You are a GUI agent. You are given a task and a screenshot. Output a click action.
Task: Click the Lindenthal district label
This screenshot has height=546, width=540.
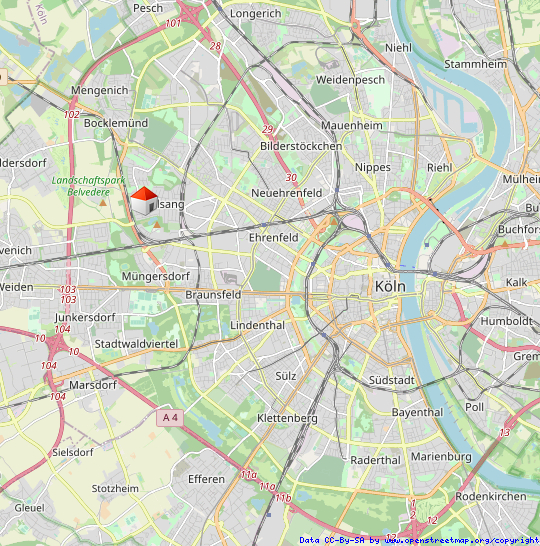(x=257, y=325)
